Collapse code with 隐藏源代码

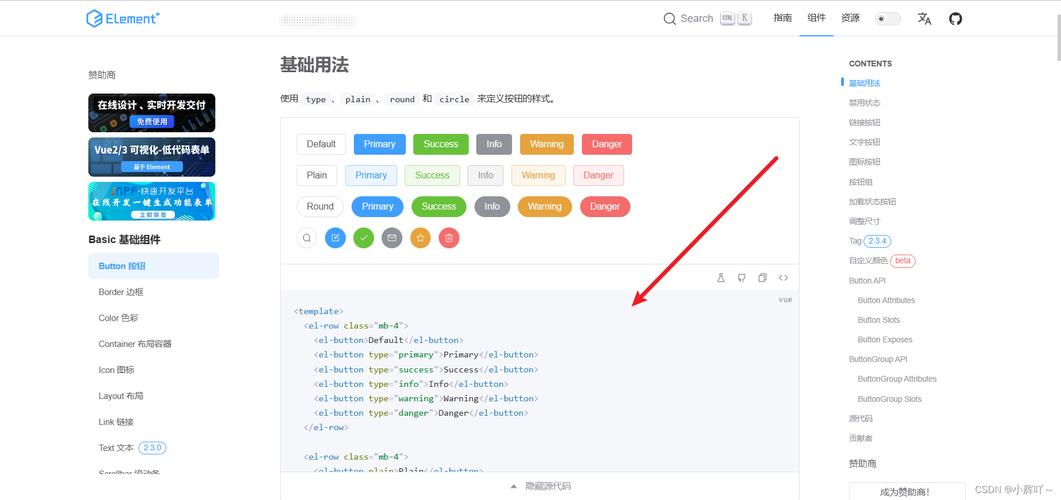point(540,486)
